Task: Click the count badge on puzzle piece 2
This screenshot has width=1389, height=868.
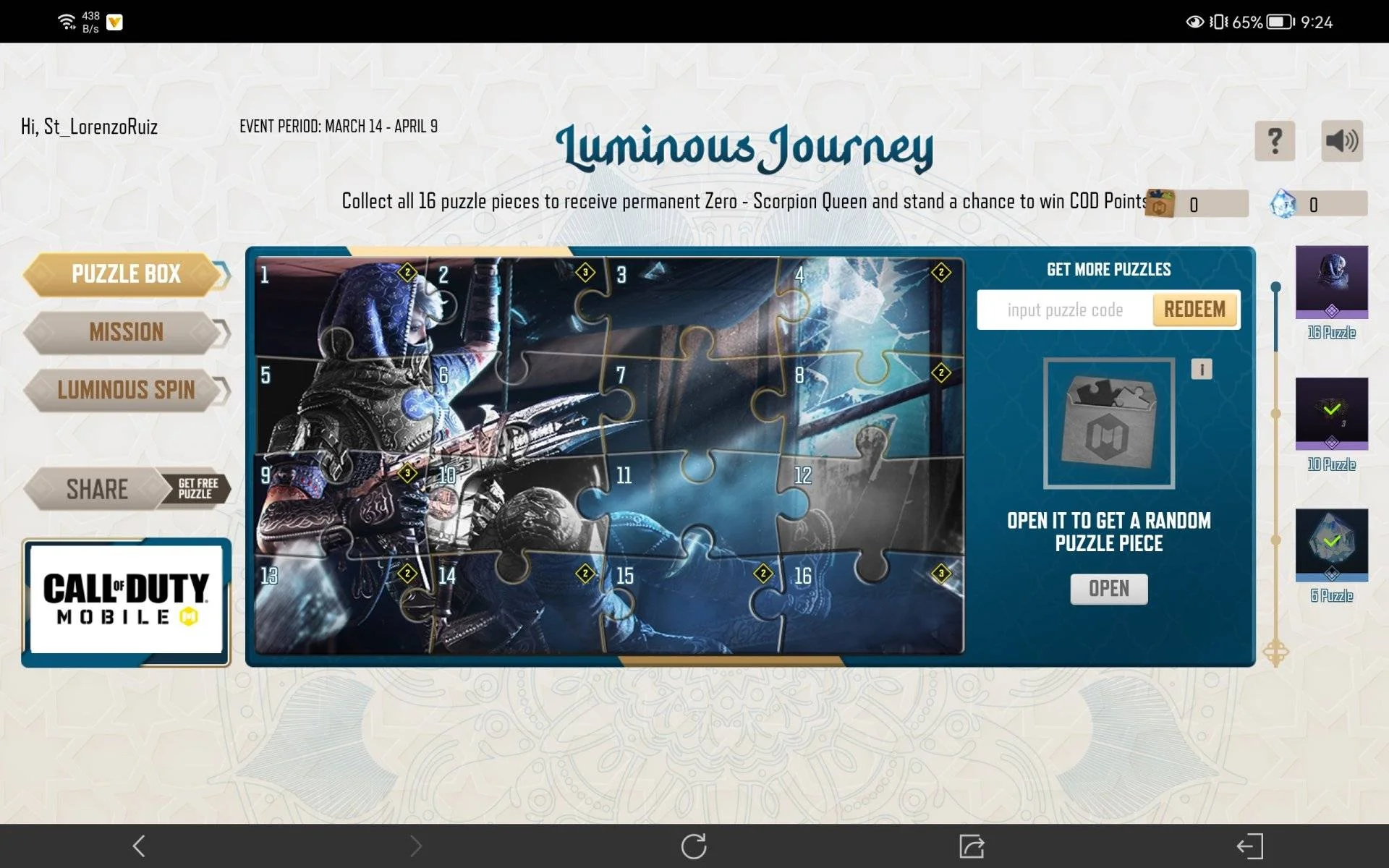Action: pyautogui.click(x=585, y=273)
